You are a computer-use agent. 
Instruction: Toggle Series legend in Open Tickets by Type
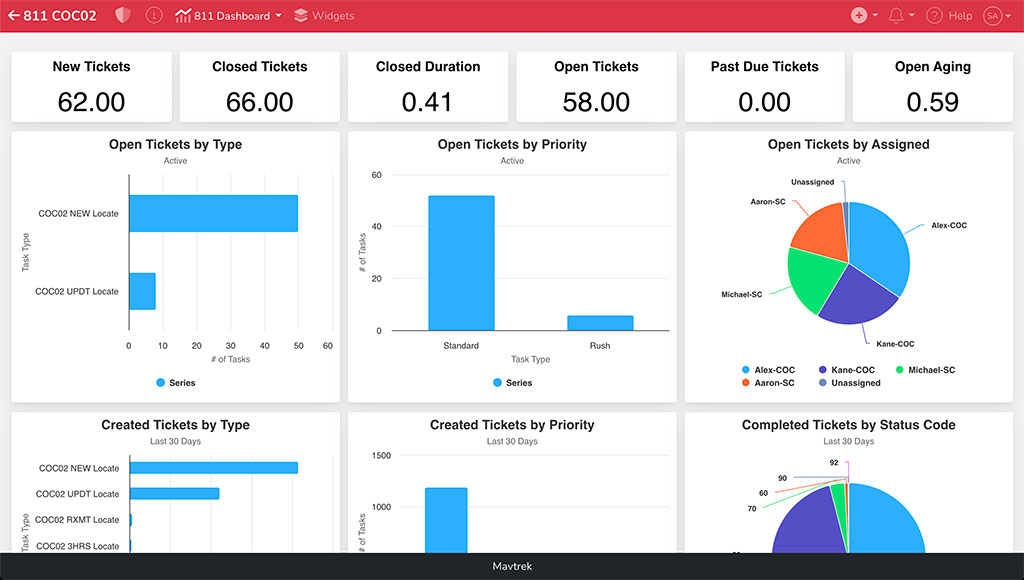pyautogui.click(x=176, y=383)
